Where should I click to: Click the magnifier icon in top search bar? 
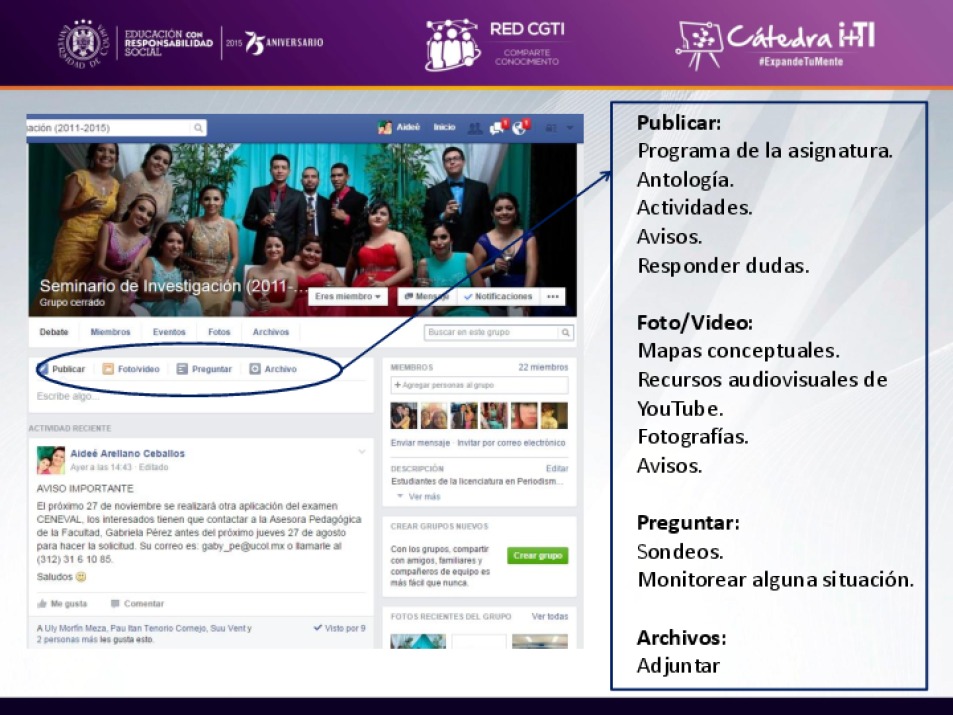click(x=198, y=128)
